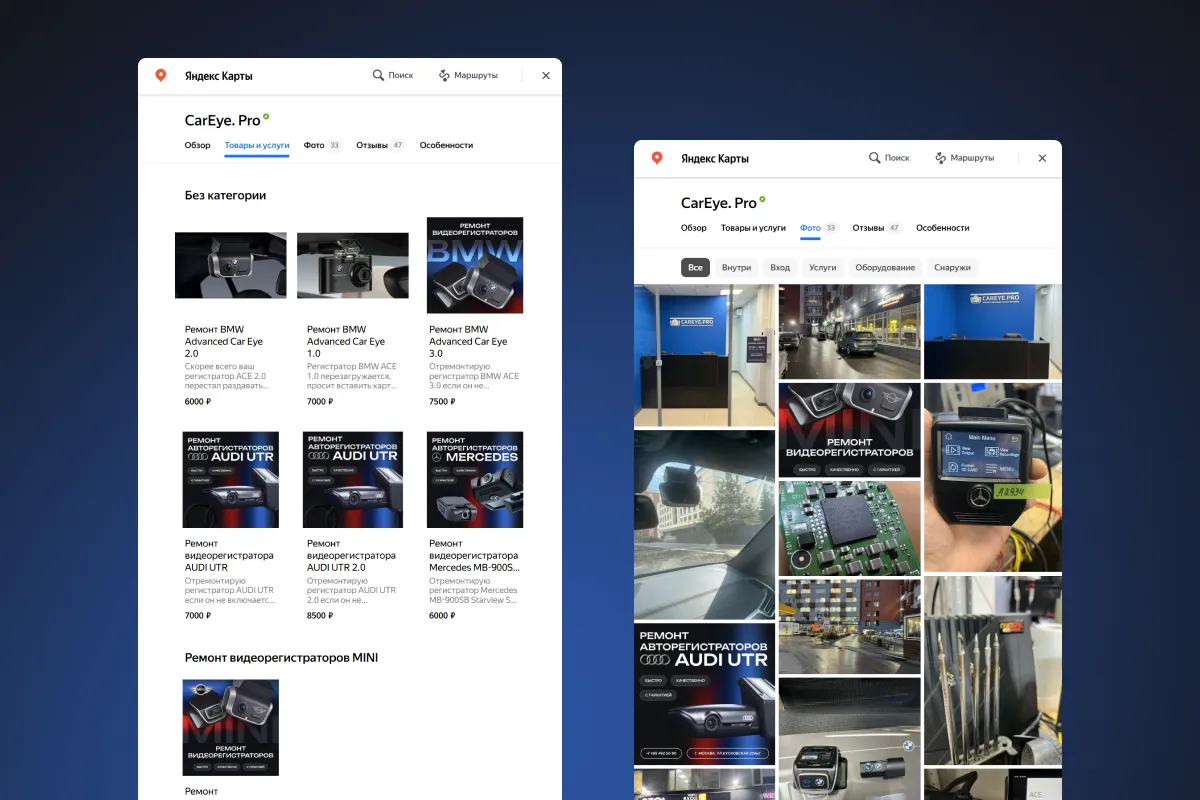Open the soldering tips tools photo

point(993,670)
